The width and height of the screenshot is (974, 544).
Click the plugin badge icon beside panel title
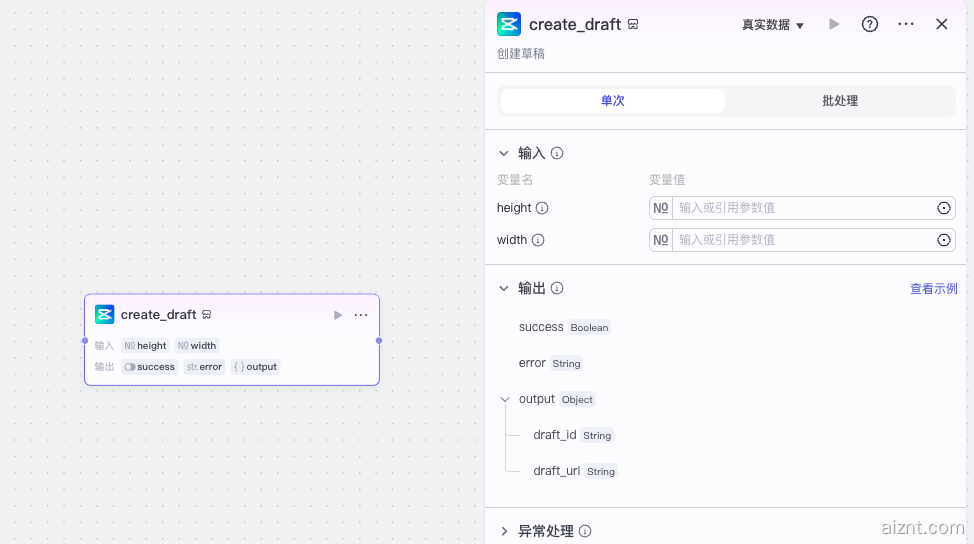tap(633, 24)
